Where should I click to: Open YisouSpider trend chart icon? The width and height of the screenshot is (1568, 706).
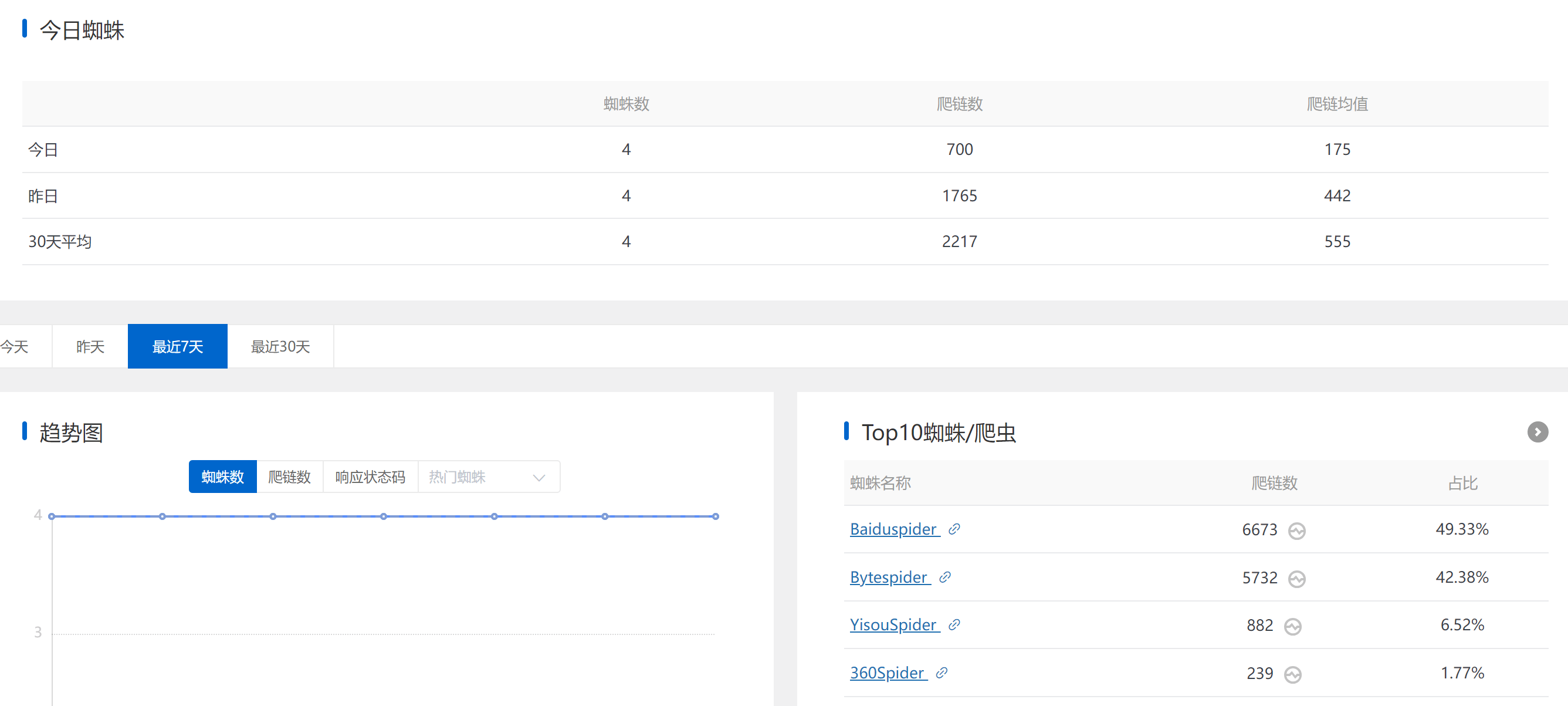coord(1293,626)
